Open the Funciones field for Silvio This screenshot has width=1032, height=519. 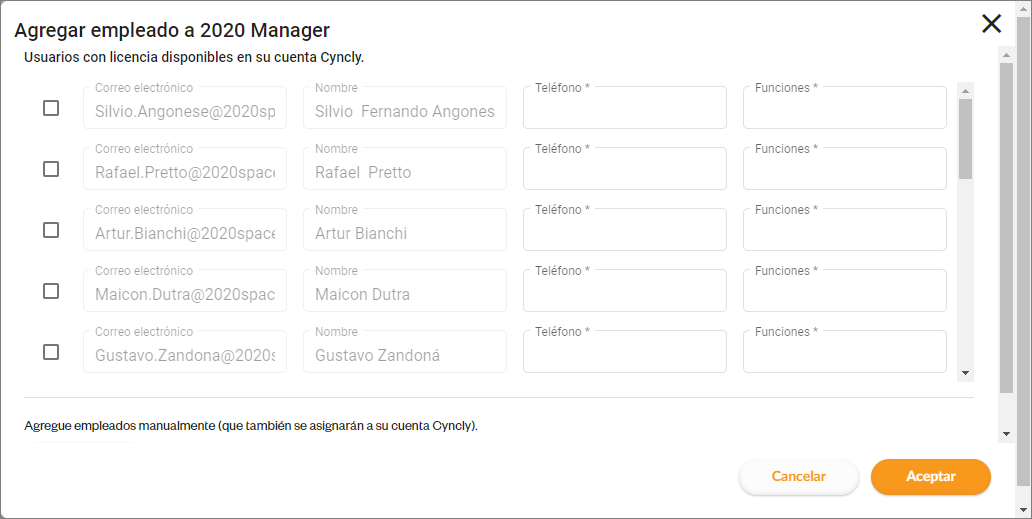tap(844, 108)
